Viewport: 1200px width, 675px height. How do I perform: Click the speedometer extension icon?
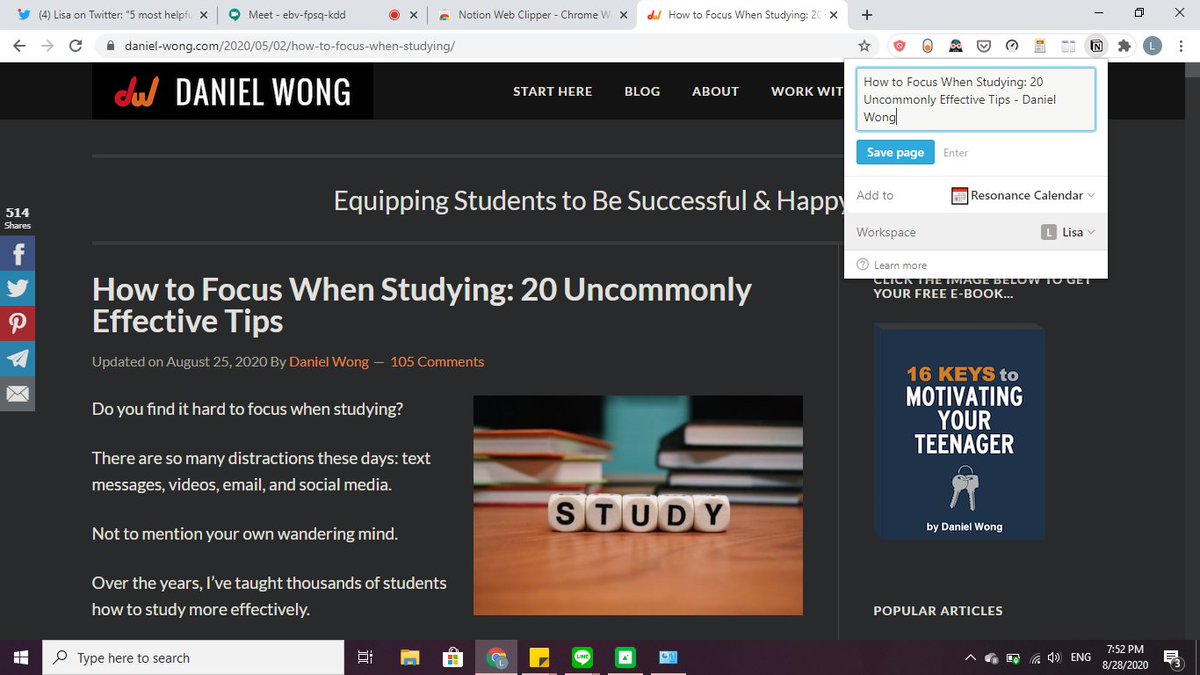click(x=1012, y=46)
